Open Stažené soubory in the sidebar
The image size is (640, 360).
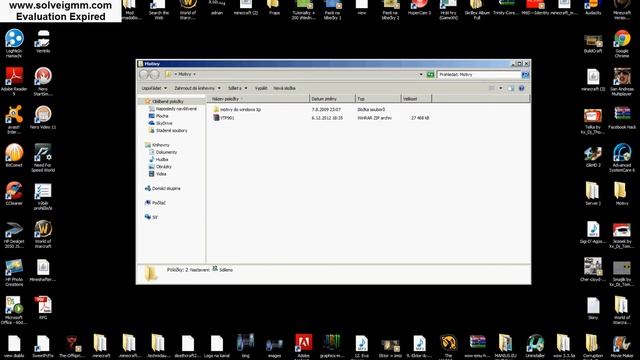(x=168, y=131)
